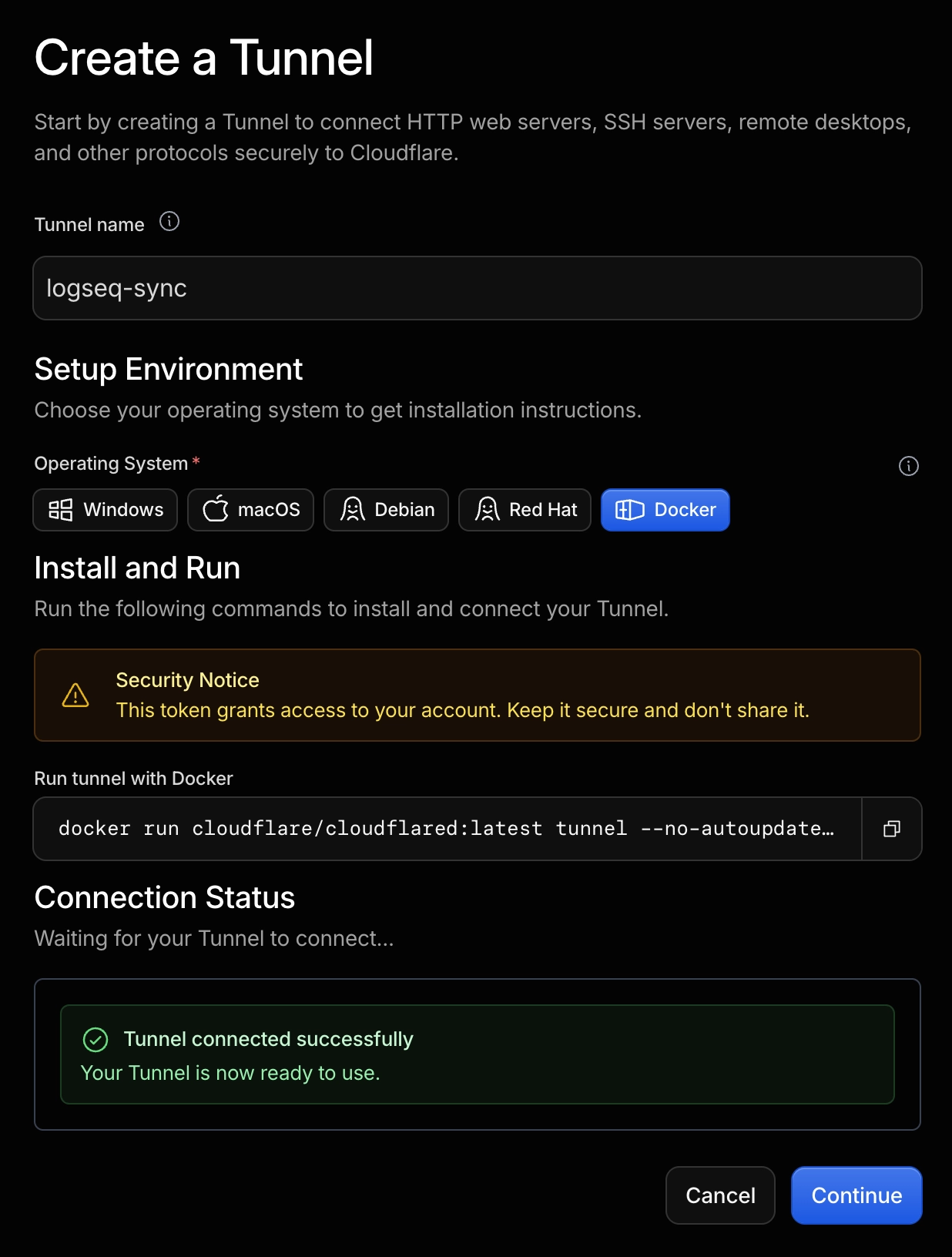Click the 'Connection Status' heading
952x1257 pixels.
click(165, 898)
